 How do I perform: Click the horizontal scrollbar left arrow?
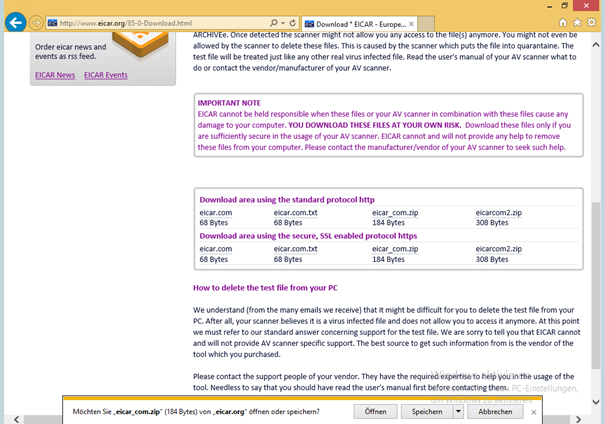point(17,419)
